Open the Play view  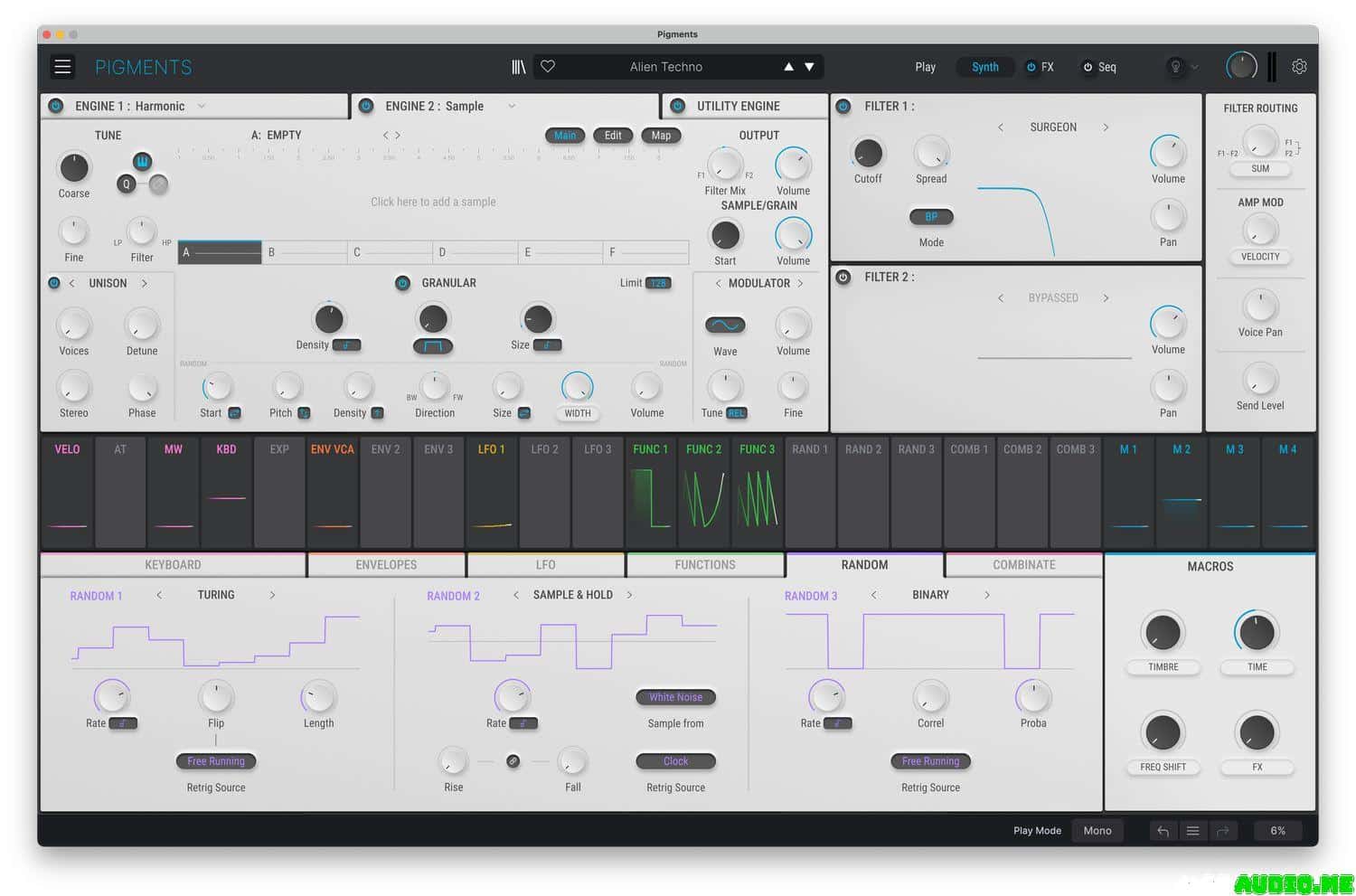[925, 67]
